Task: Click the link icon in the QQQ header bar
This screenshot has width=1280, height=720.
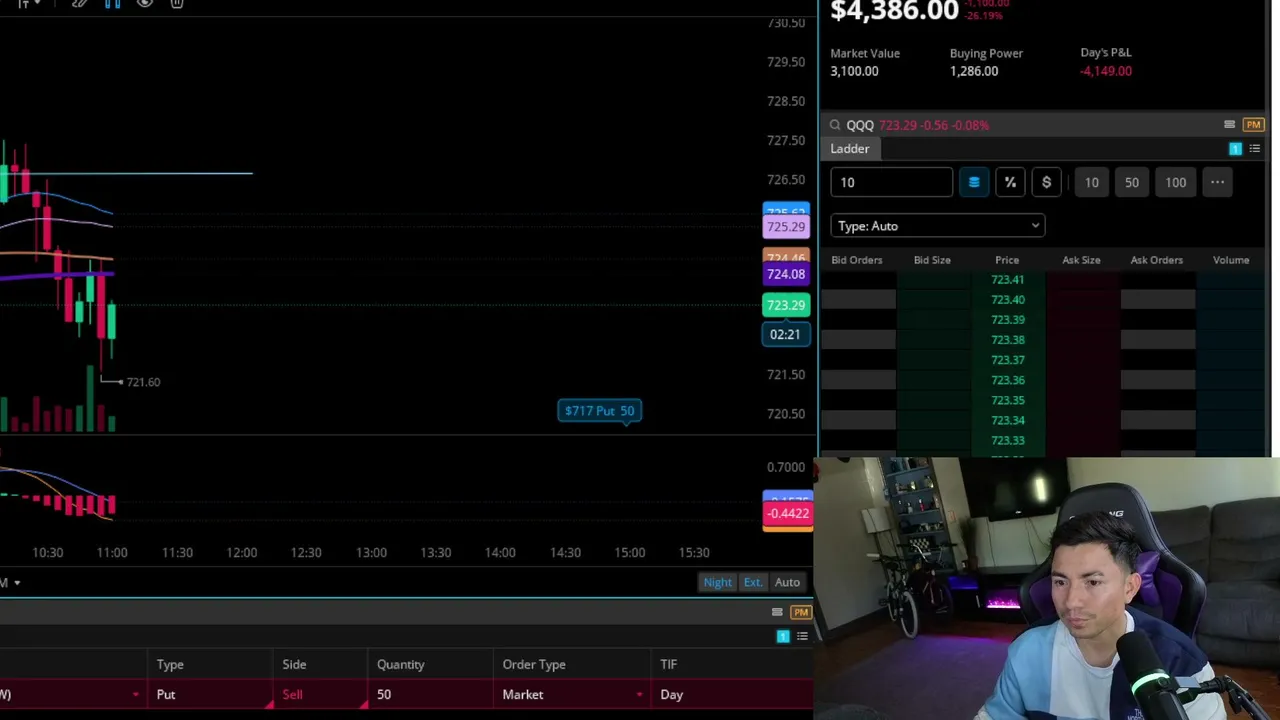Action: [1229, 125]
